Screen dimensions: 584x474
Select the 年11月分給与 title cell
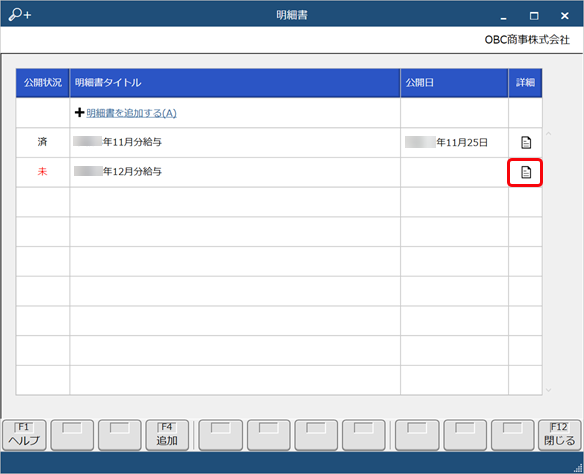235,142
